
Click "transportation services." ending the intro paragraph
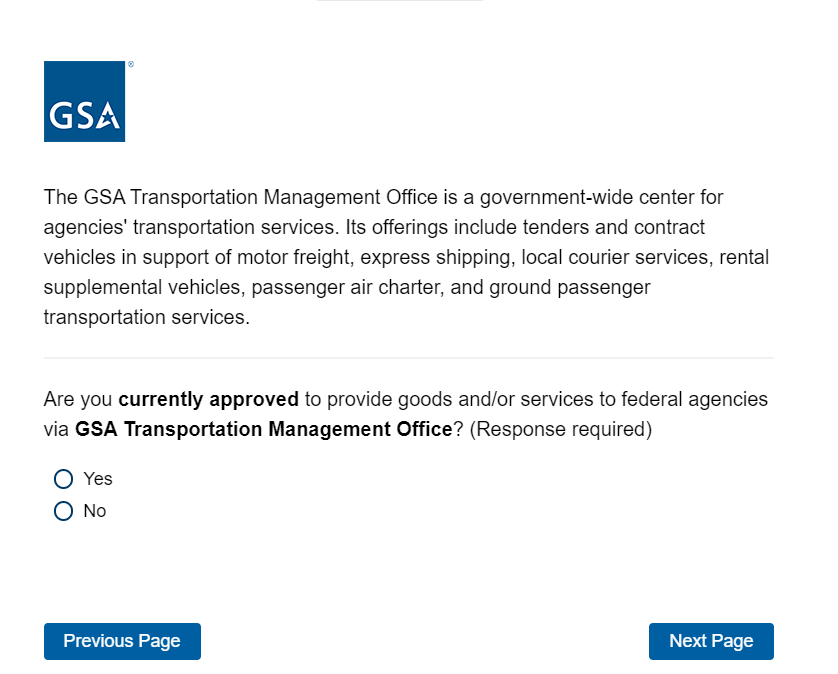tap(146, 317)
